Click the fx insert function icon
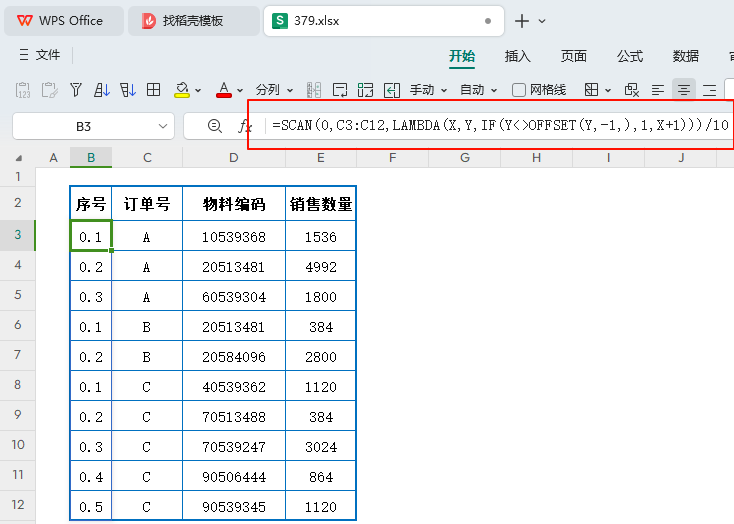Screen dimensions: 734x524 [244, 126]
